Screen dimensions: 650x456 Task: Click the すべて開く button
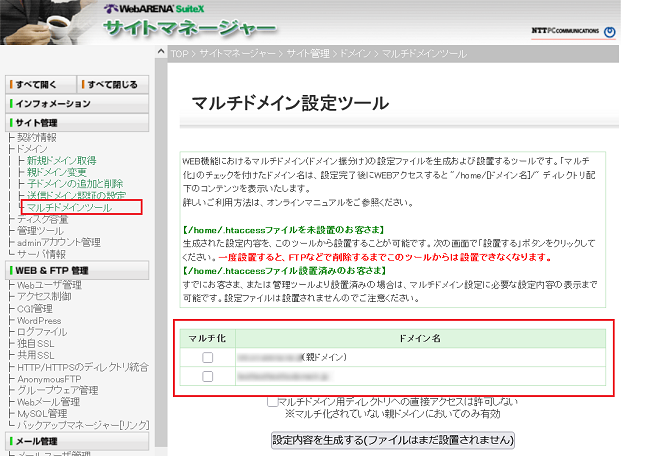tap(41, 85)
